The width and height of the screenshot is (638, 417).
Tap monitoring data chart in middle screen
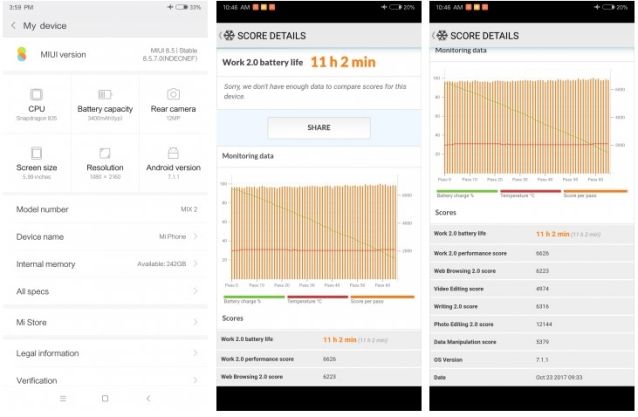coord(317,232)
